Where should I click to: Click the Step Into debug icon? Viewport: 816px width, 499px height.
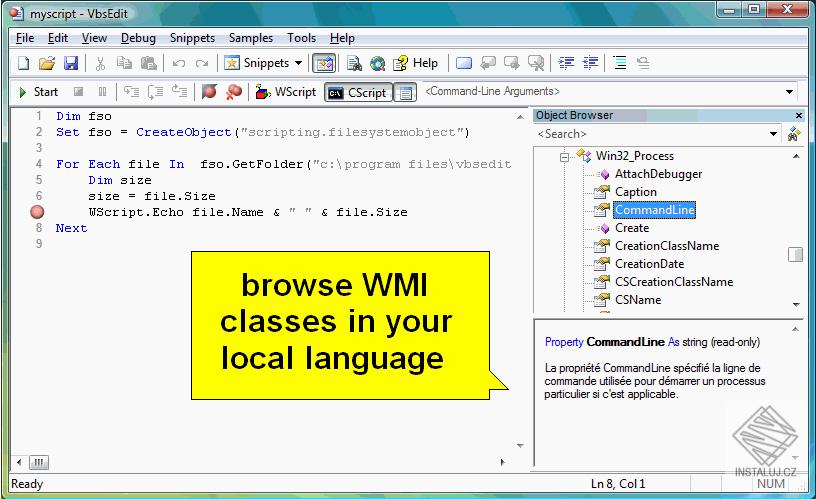coord(131,92)
